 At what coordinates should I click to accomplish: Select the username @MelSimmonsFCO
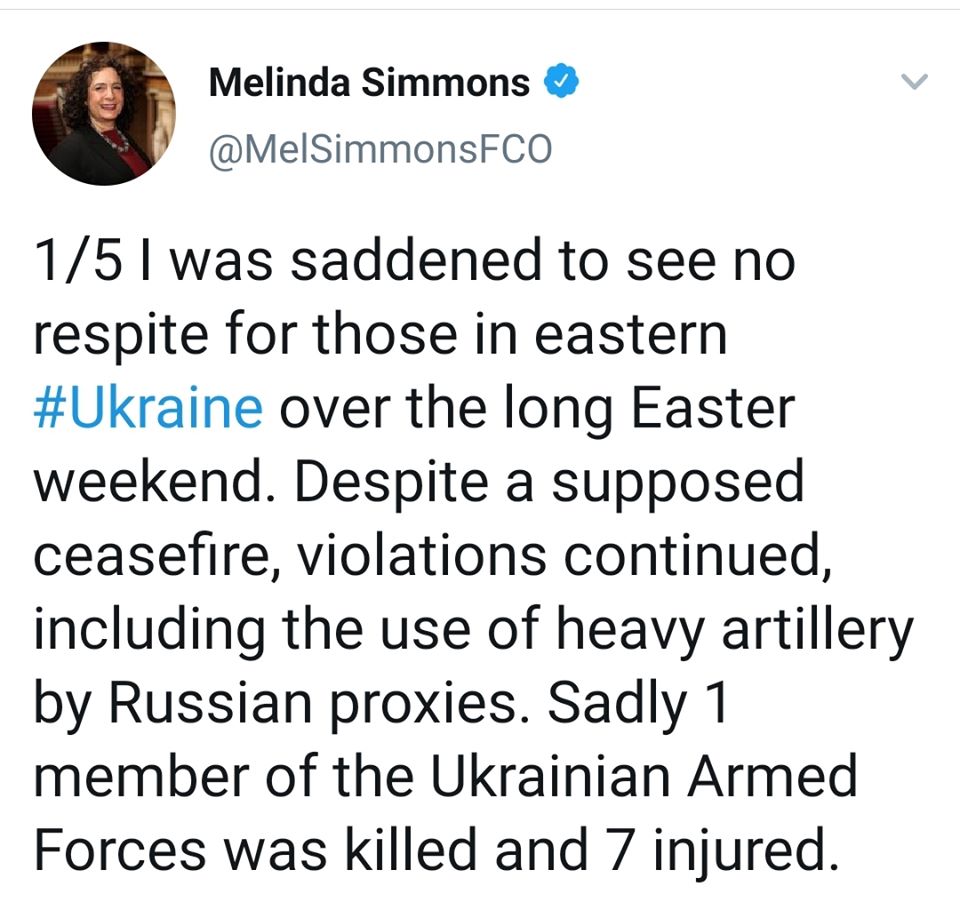pyautogui.click(x=380, y=148)
